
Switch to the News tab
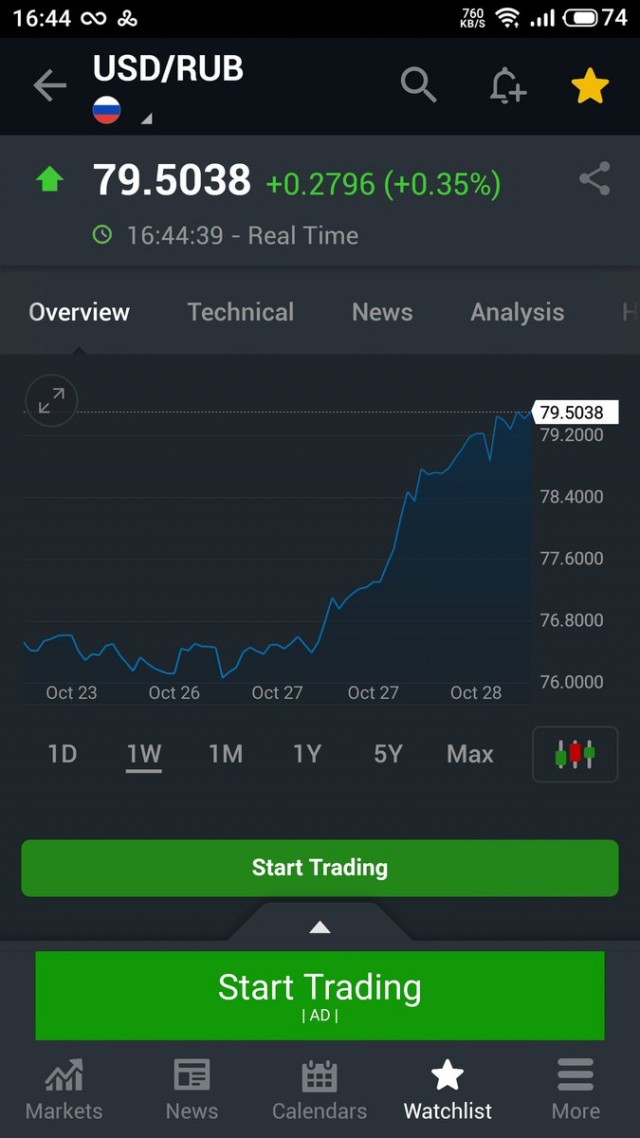pyautogui.click(x=382, y=312)
